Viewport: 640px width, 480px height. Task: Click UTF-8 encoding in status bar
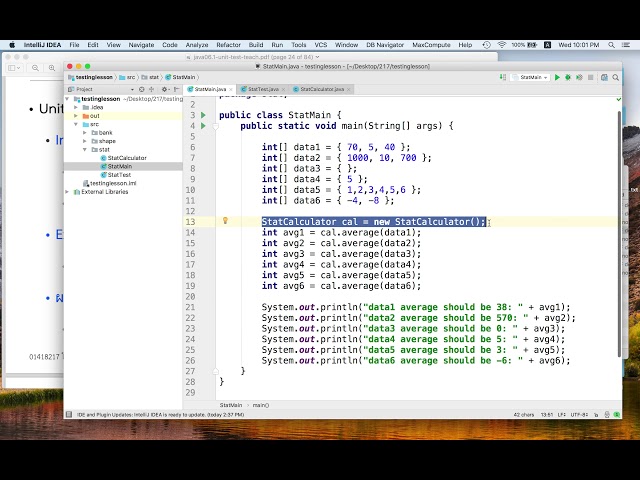579,414
